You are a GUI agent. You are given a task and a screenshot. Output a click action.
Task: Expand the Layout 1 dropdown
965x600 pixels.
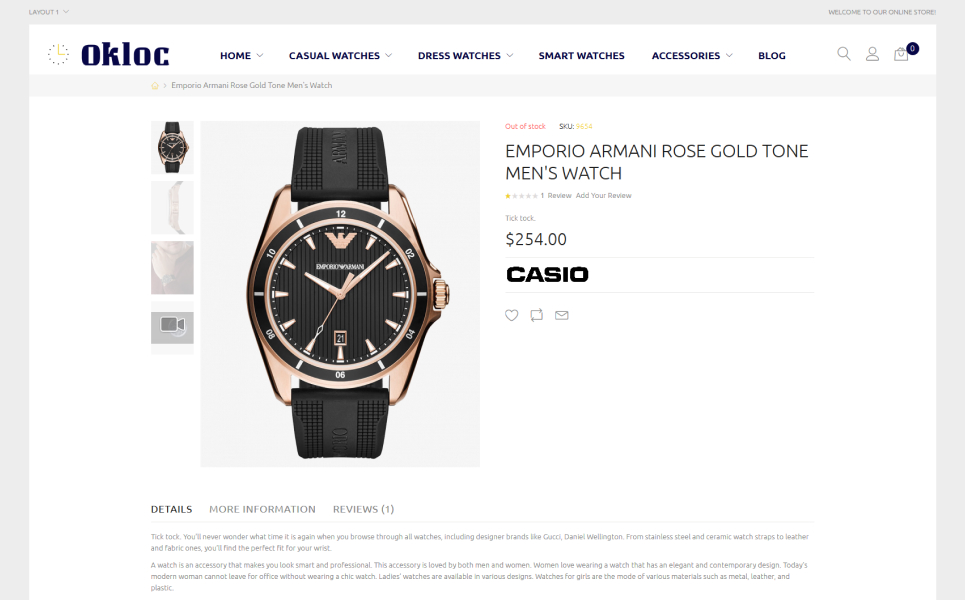[48, 12]
